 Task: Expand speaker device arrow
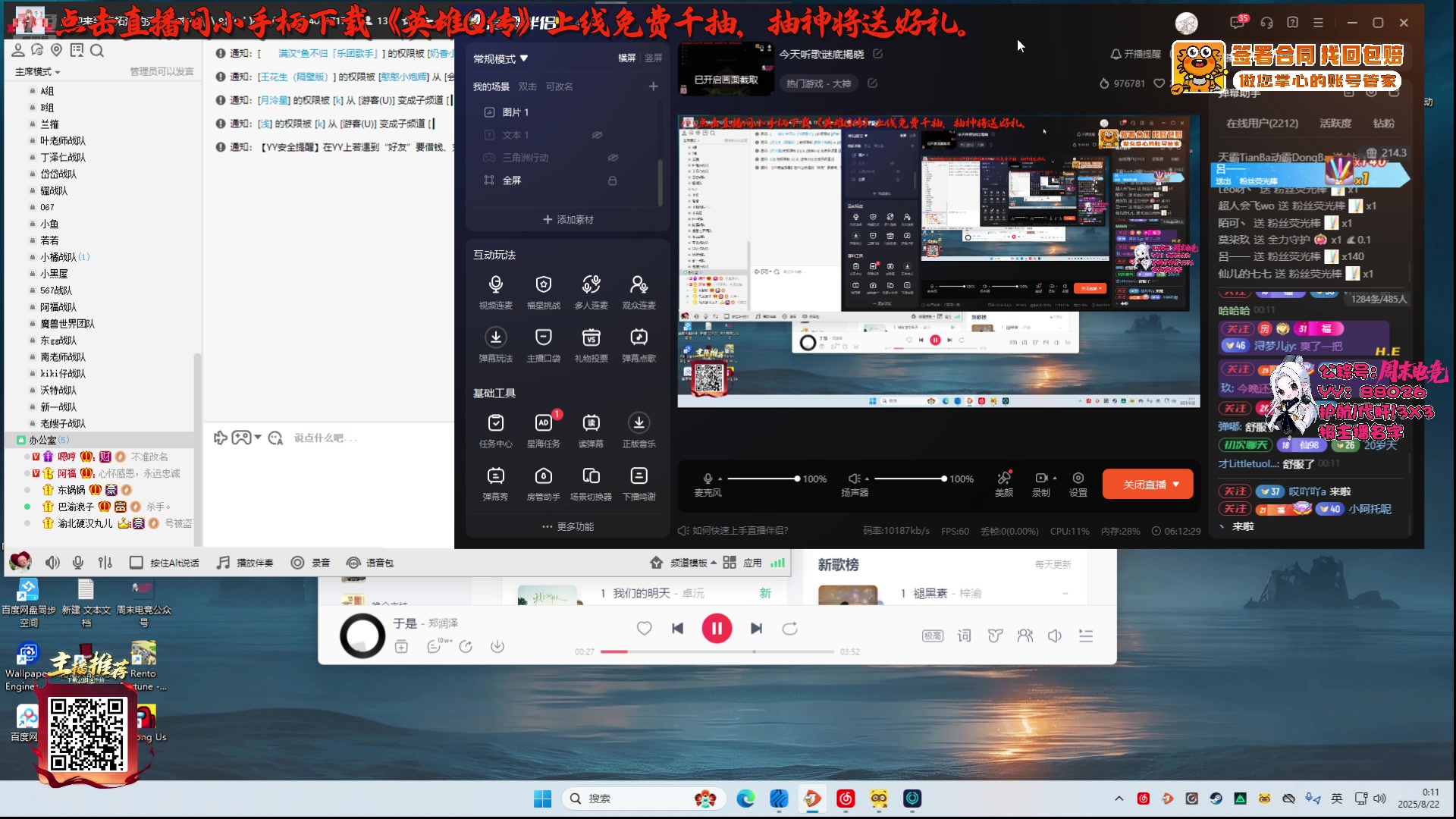867,479
